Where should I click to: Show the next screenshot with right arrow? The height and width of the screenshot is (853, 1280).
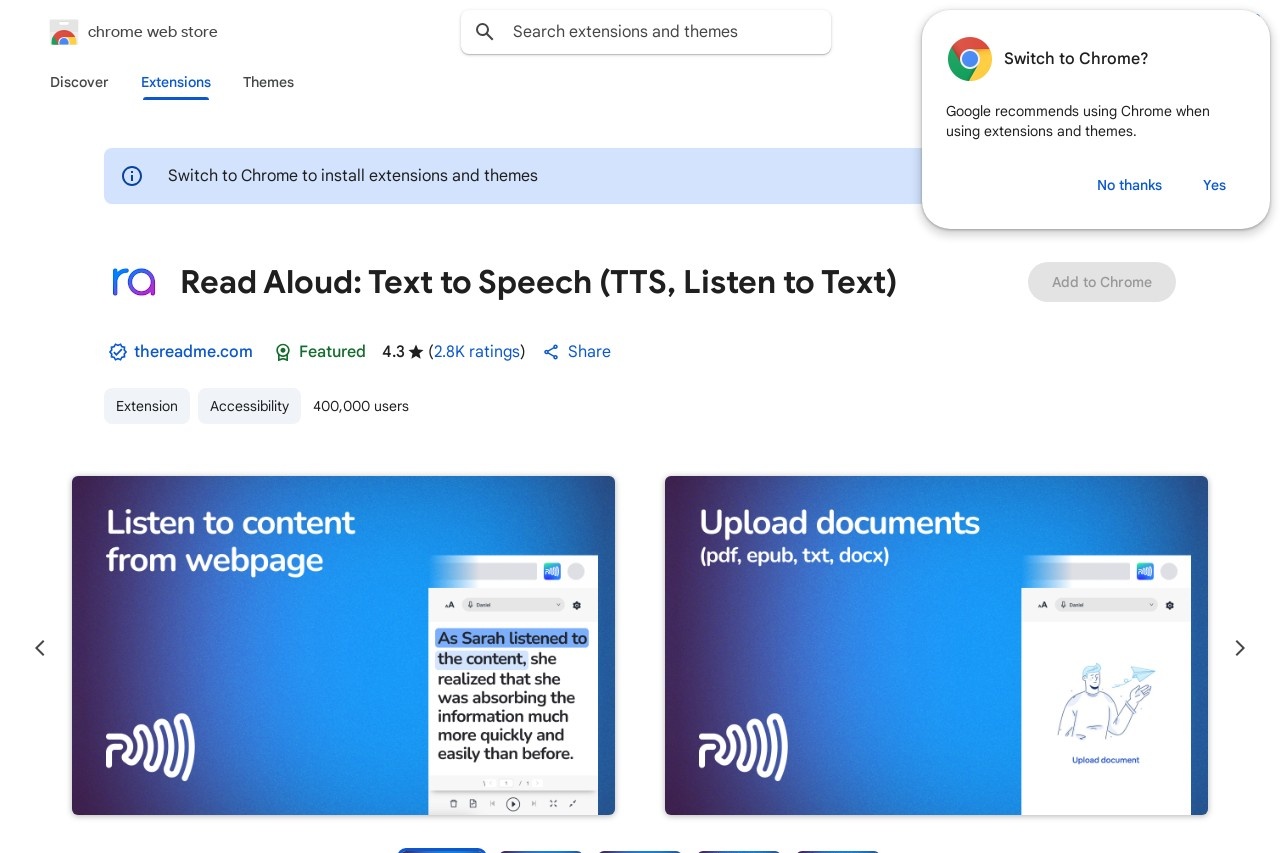coord(1240,648)
